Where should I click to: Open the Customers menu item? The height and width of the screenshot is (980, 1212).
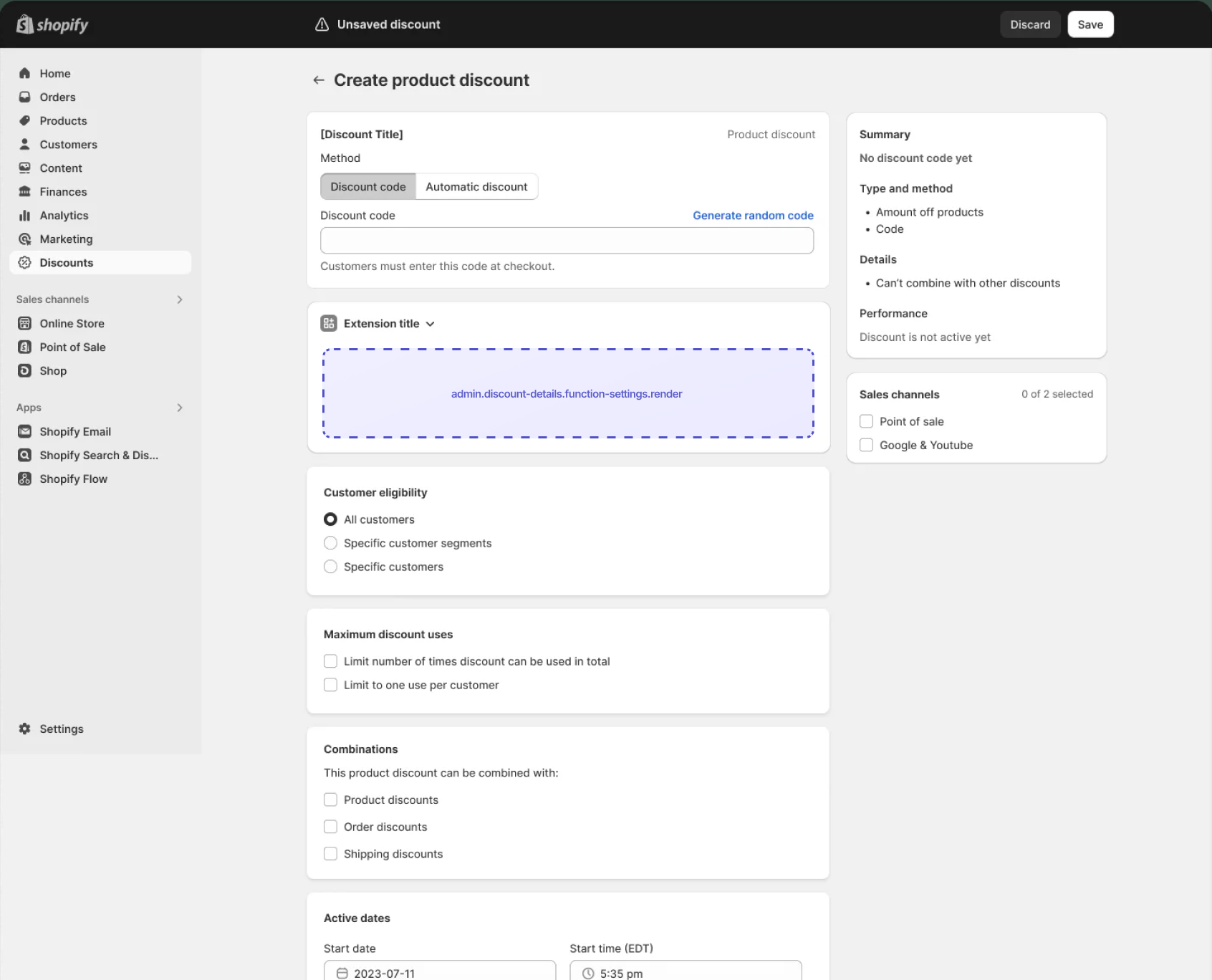tap(100, 144)
